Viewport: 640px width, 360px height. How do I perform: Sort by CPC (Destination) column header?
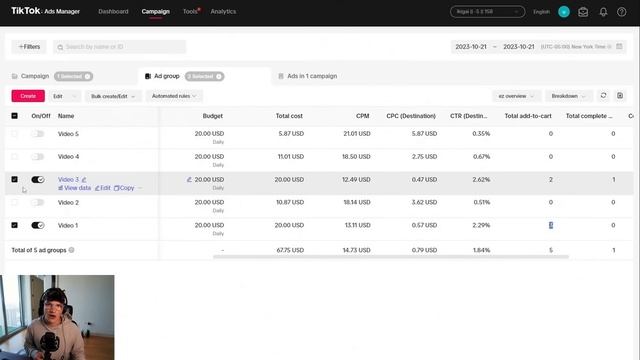click(x=411, y=116)
